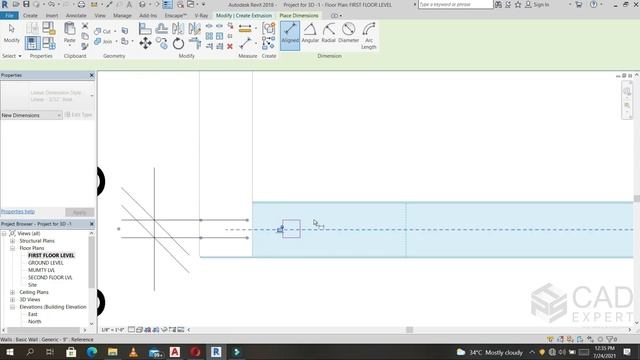
Task: Open the Annotate ribbon tab
Action: [x=76, y=16]
